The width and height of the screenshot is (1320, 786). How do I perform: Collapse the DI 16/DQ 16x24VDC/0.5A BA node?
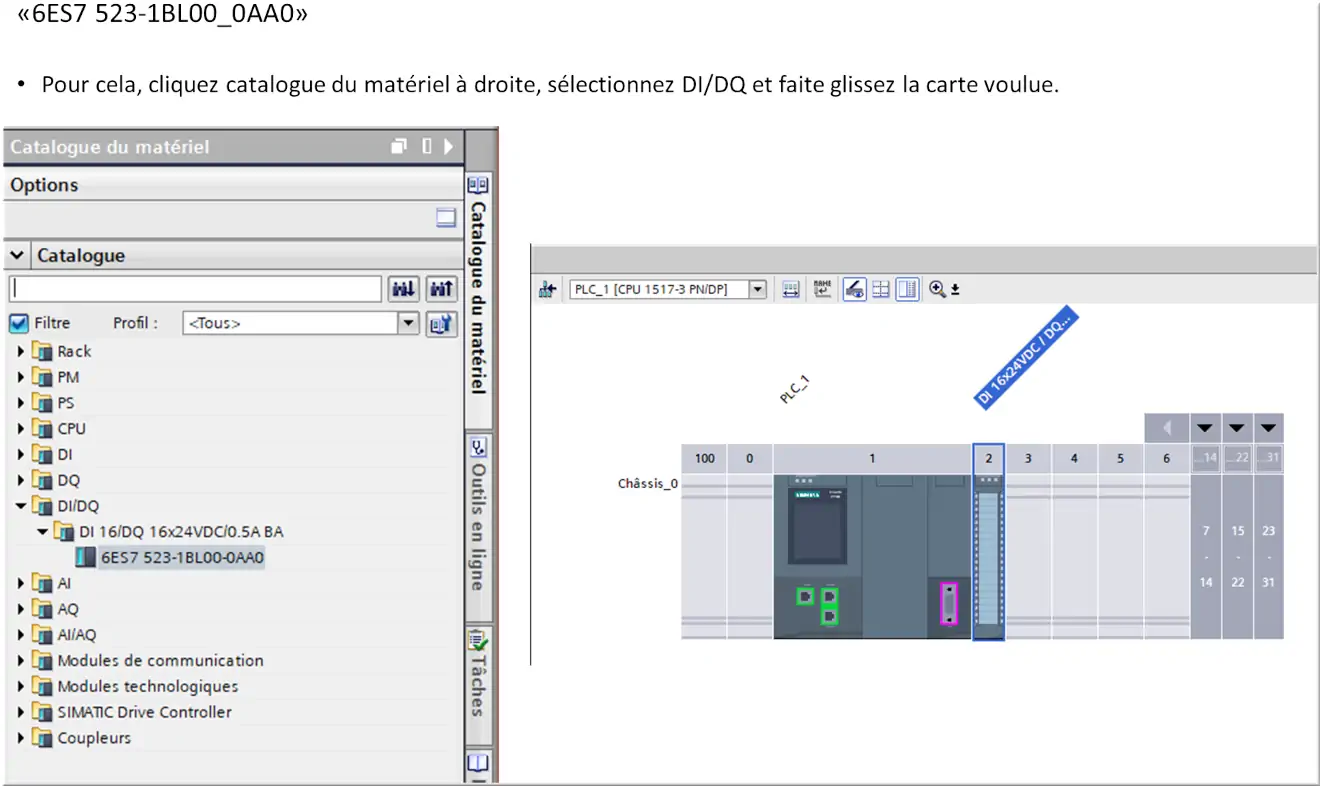click(x=43, y=531)
